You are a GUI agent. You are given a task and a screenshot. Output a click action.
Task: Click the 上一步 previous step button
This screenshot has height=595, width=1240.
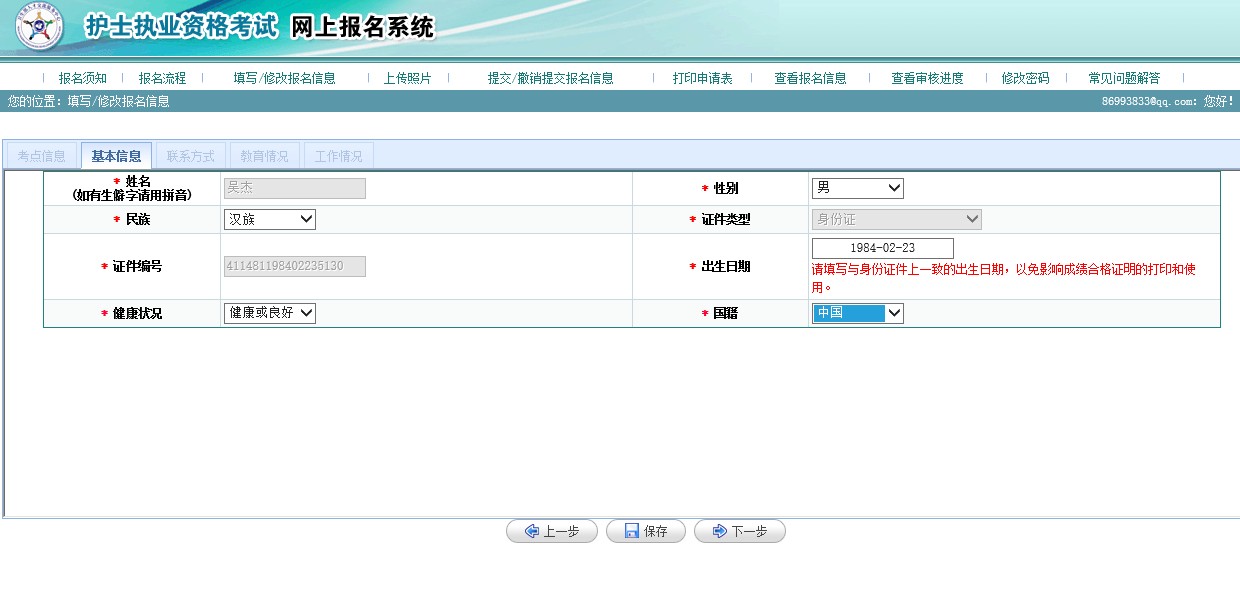(551, 532)
